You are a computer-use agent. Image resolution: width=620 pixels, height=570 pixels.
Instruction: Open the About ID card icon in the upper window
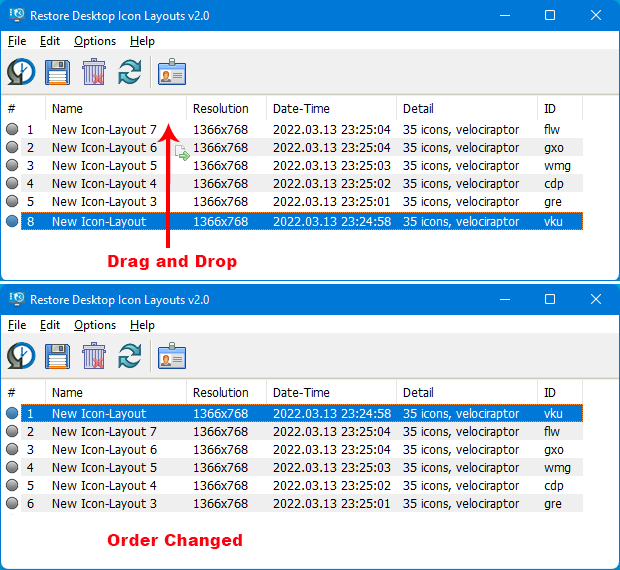172,73
